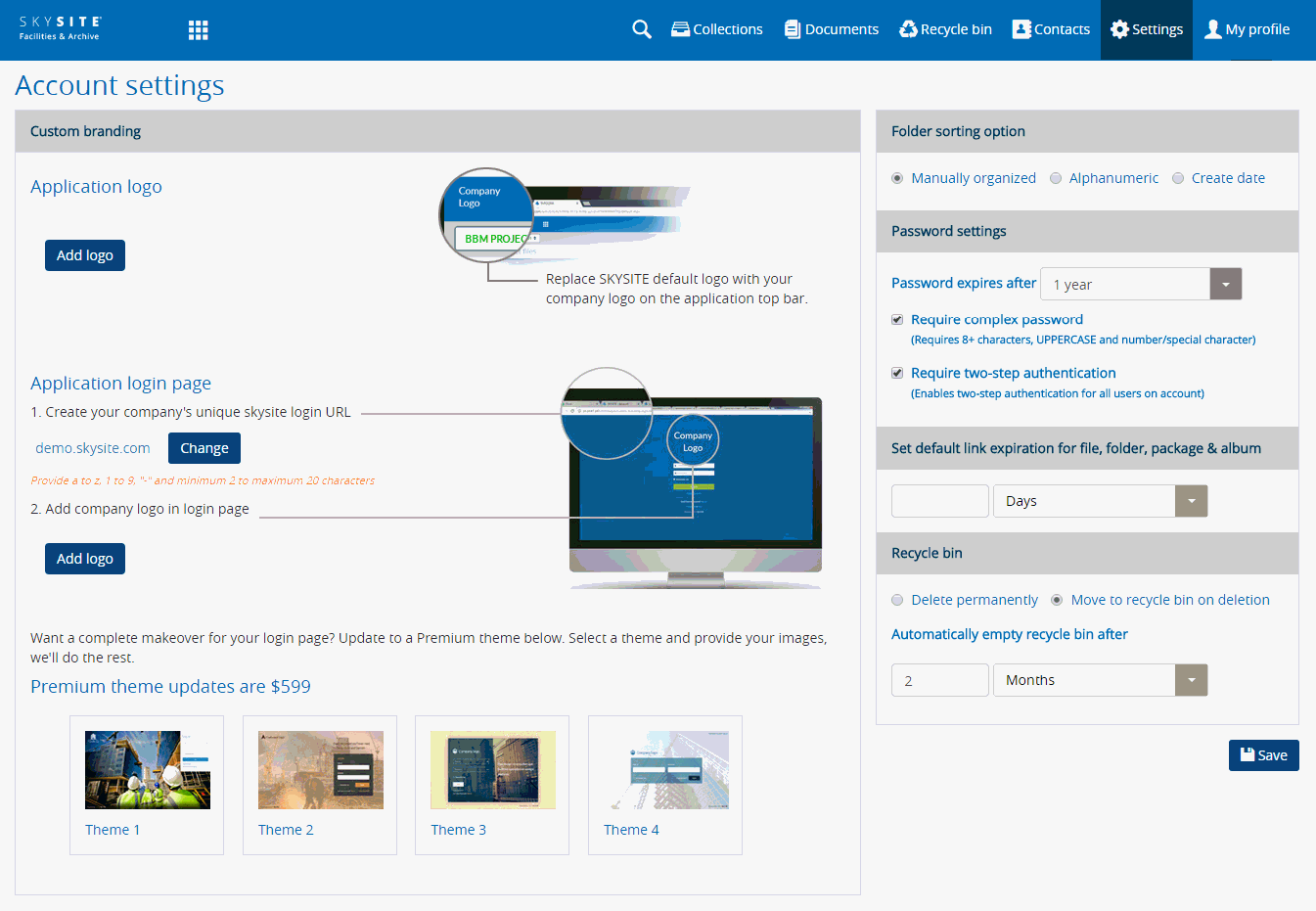Click the Collections drawer icon
The height and width of the screenshot is (911, 1316).
pos(680,29)
